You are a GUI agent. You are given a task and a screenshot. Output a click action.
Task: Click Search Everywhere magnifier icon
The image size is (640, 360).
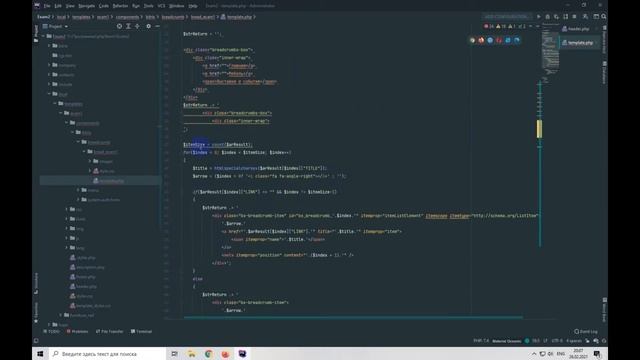[604, 17]
